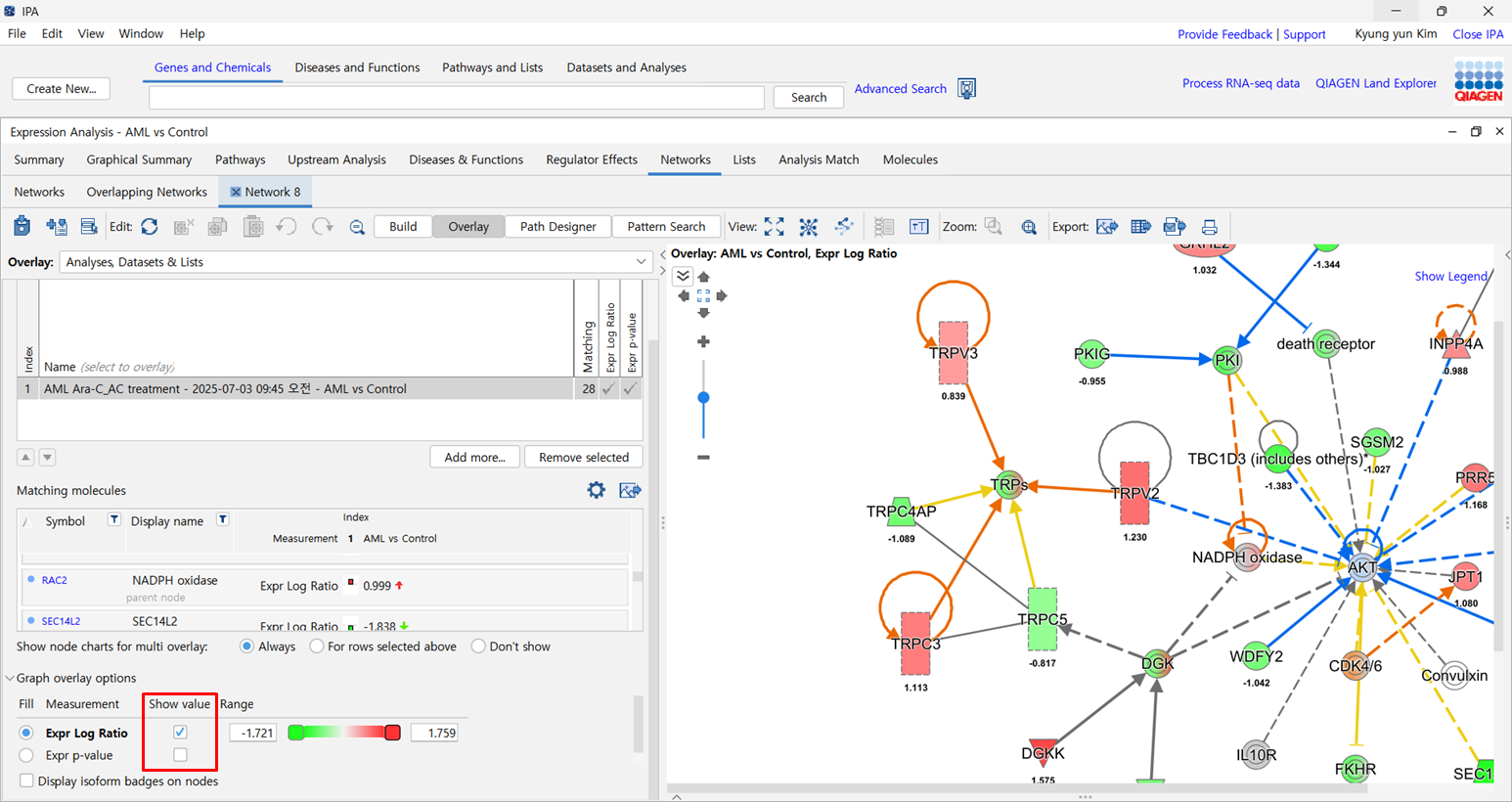Open the Path Designer mode
Viewport: 1512px width, 802px height.
(x=557, y=226)
